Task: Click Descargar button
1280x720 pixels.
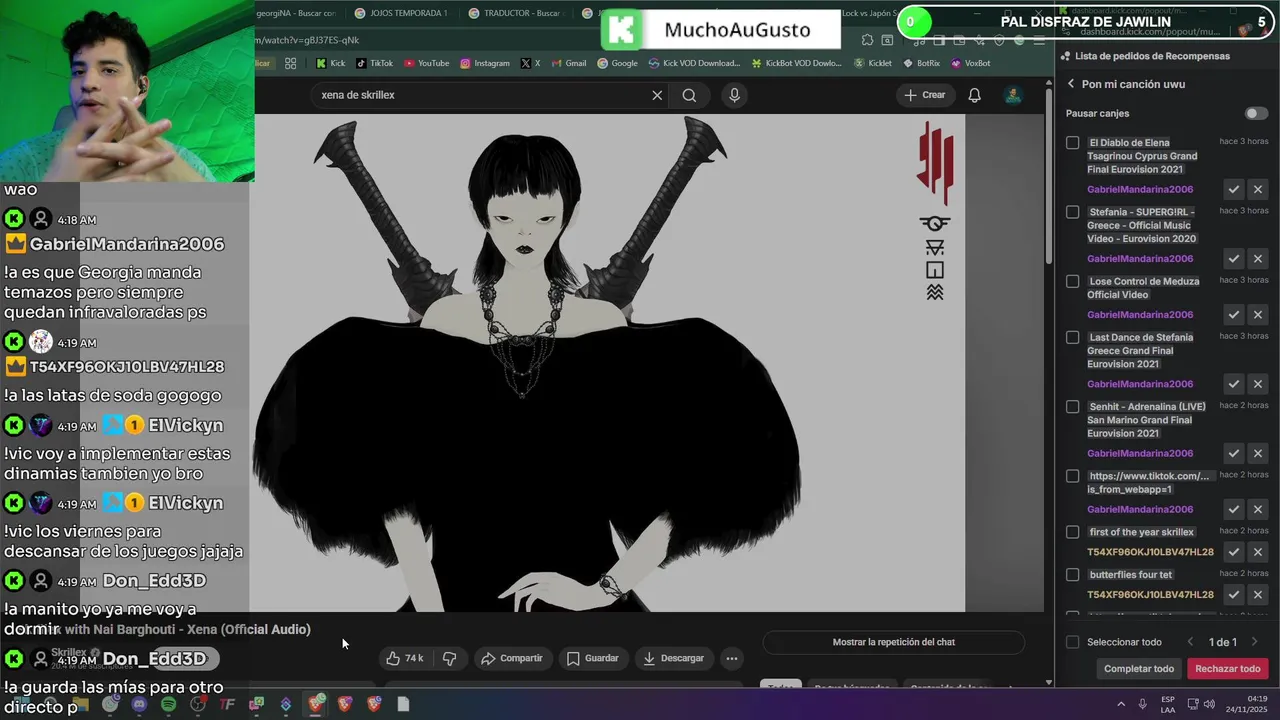Action: pyautogui.click(x=673, y=658)
